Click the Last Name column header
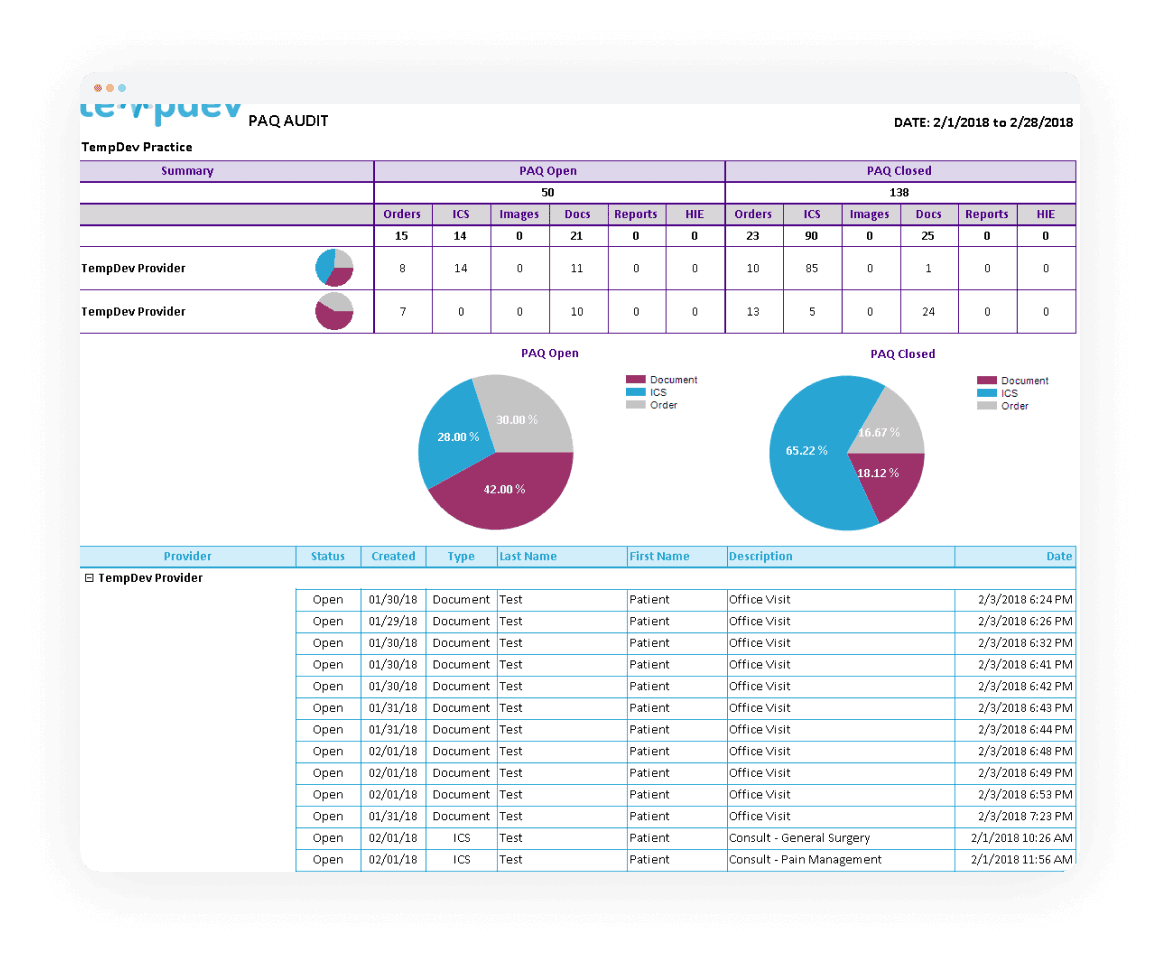The height and width of the screenshot is (960, 1160). (x=562, y=556)
